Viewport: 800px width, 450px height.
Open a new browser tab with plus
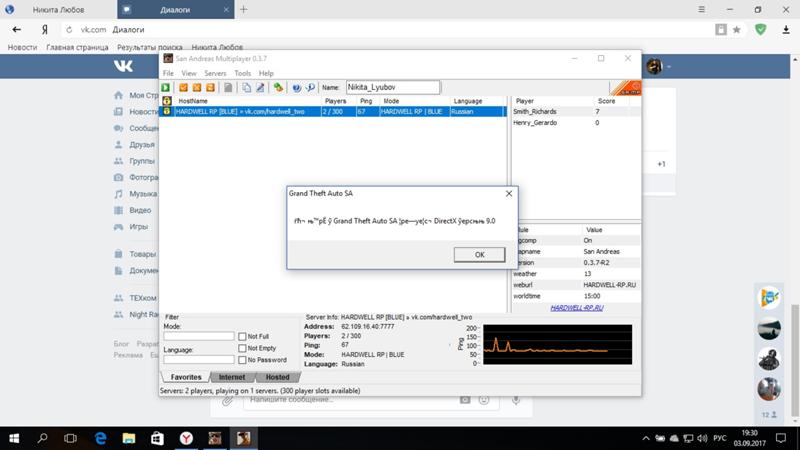pos(243,9)
